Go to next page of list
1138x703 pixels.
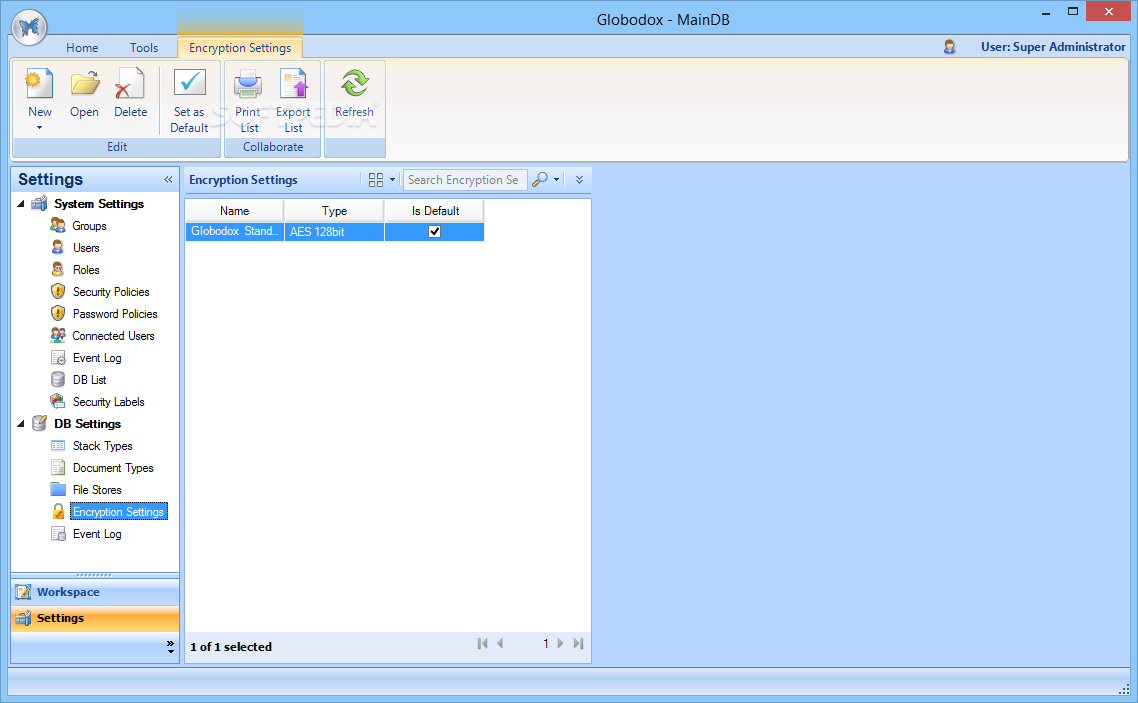point(560,644)
